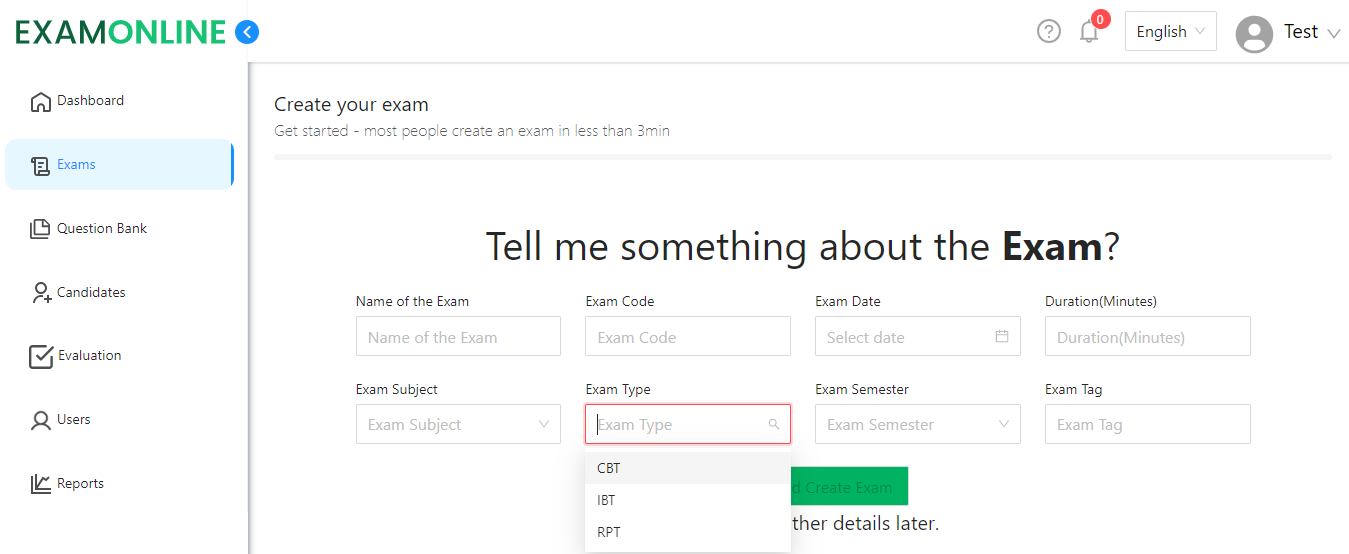Click the Dashboard home icon
This screenshot has width=1349, height=554.
pyautogui.click(x=41, y=101)
